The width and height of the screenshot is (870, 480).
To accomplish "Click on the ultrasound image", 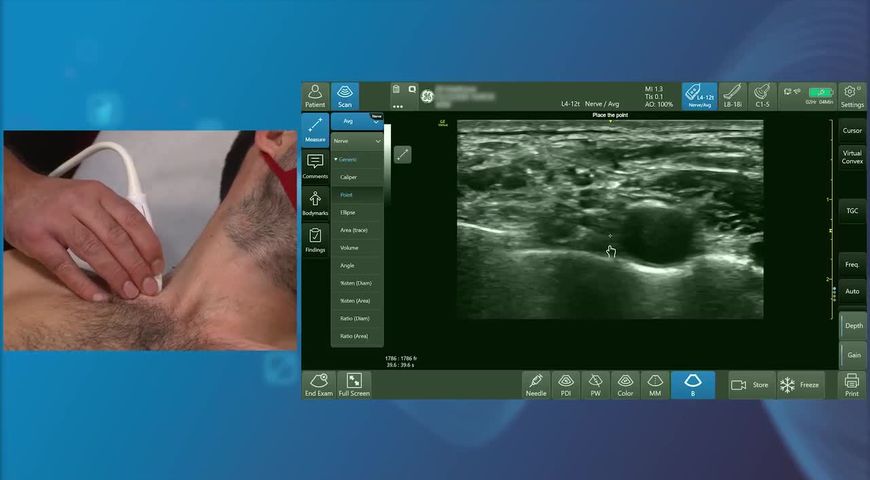I will [x=610, y=219].
